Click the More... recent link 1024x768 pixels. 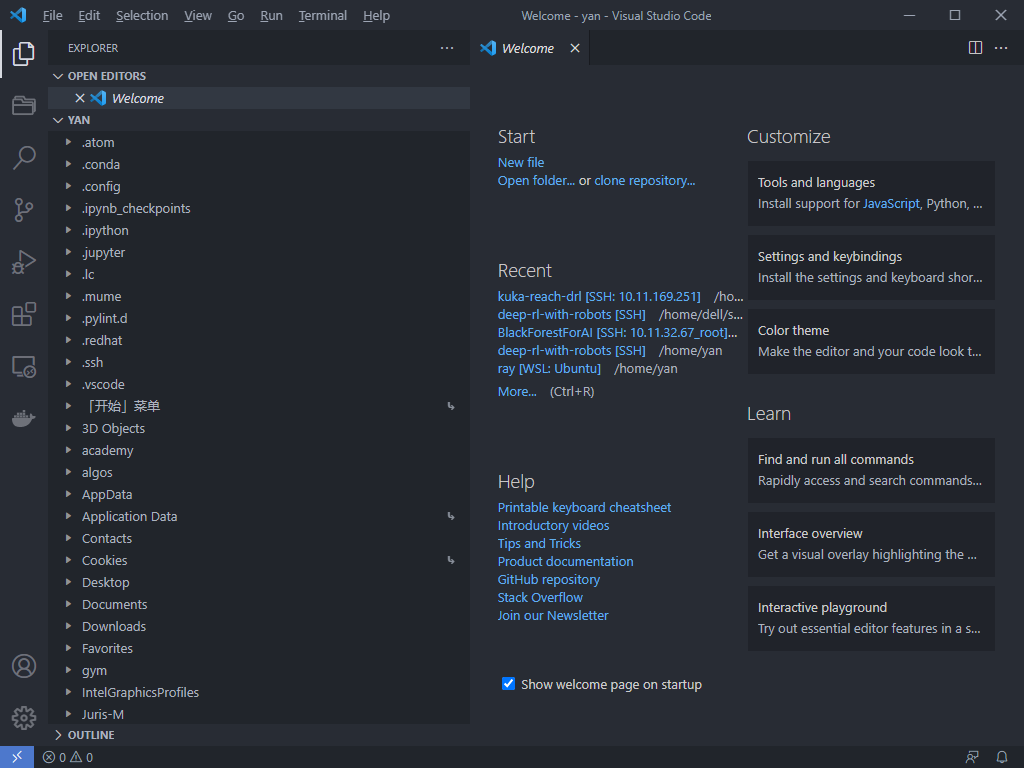[x=517, y=391]
